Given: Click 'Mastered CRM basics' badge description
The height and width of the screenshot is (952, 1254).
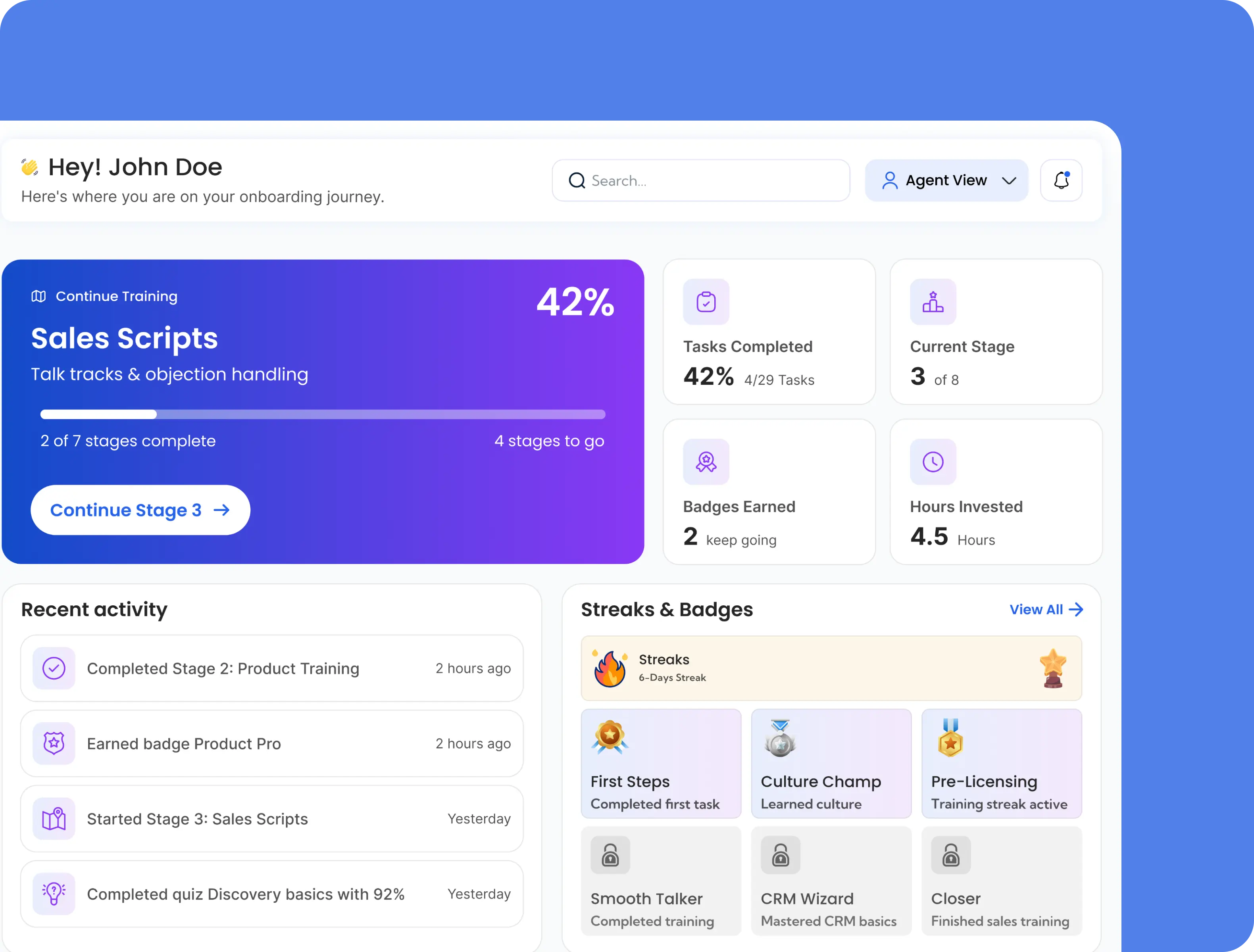Looking at the screenshot, I should (828, 921).
